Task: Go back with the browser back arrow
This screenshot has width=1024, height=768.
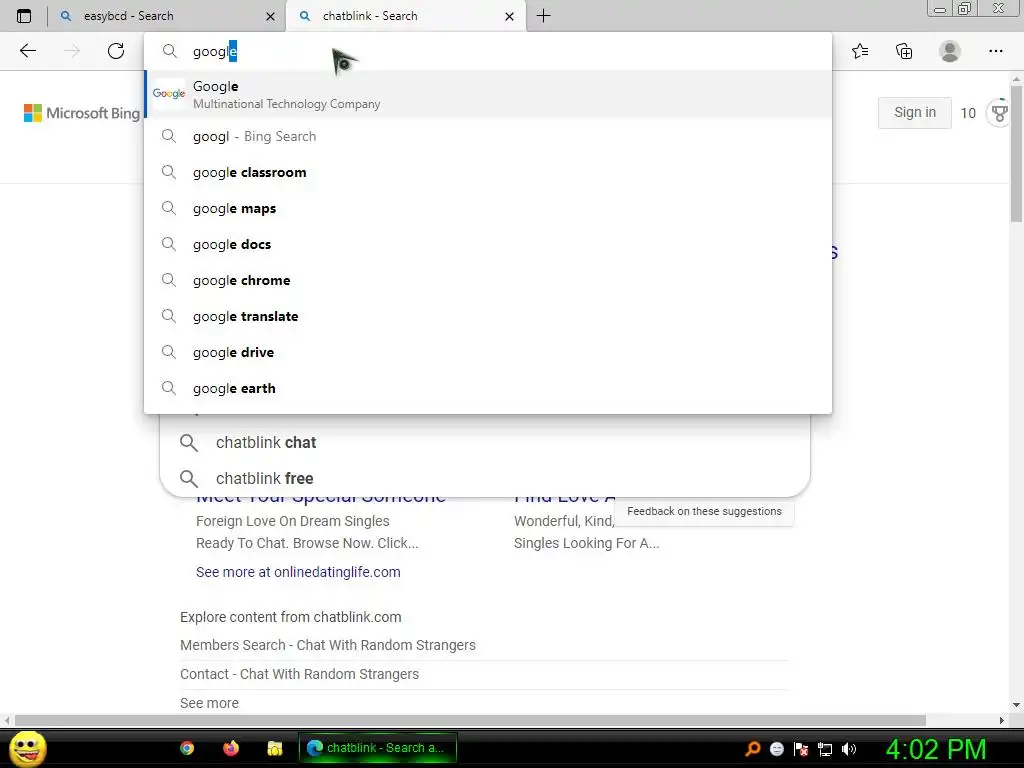Action: (28, 51)
